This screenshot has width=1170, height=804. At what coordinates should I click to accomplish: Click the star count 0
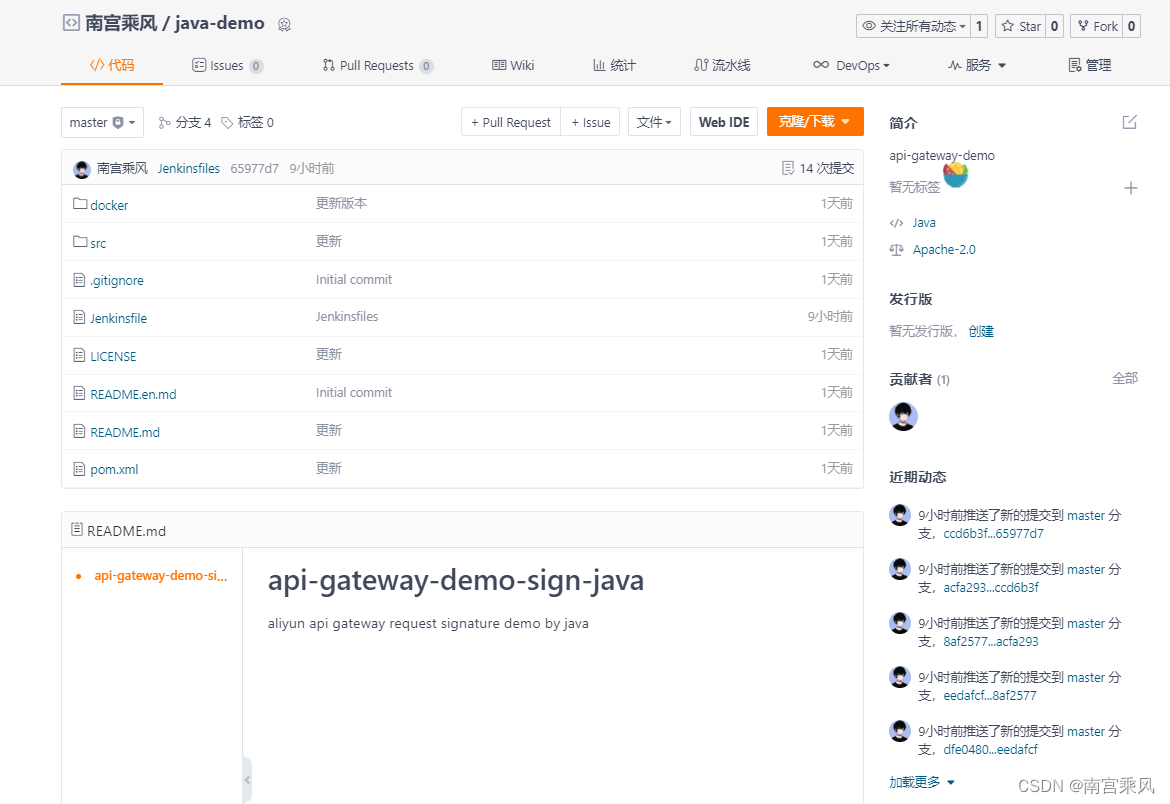1054,26
